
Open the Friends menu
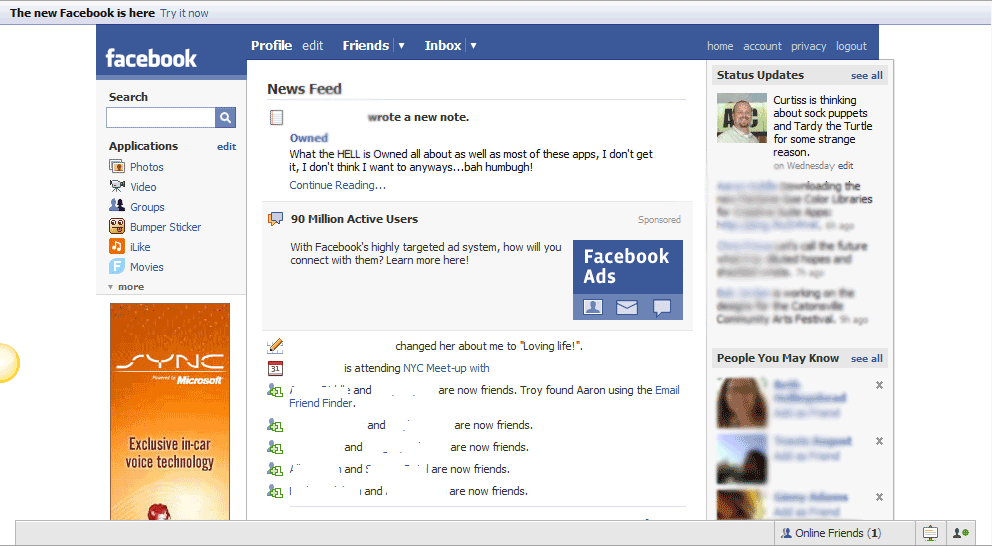(x=366, y=46)
